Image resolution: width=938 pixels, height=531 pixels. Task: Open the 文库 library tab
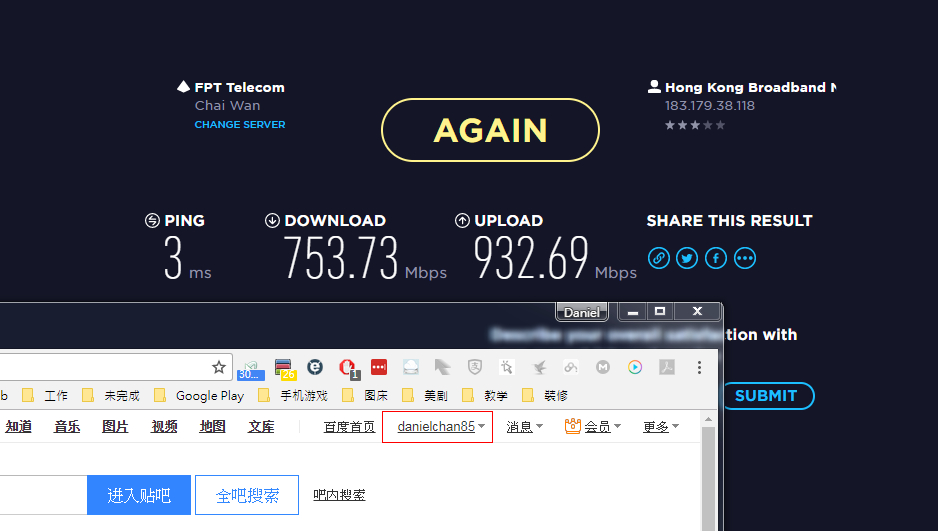coord(261,426)
